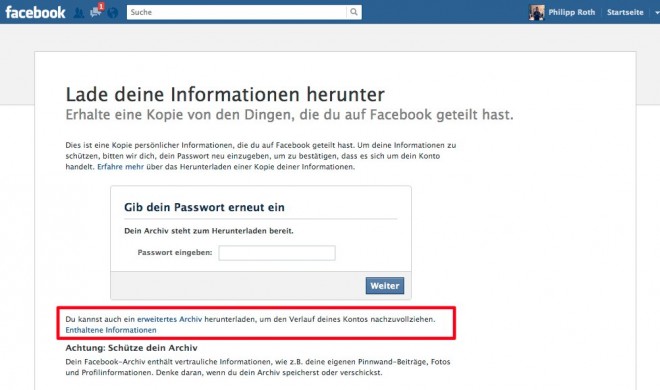660x390 pixels.
Task: Open friend requests icon
Action: 78,13
